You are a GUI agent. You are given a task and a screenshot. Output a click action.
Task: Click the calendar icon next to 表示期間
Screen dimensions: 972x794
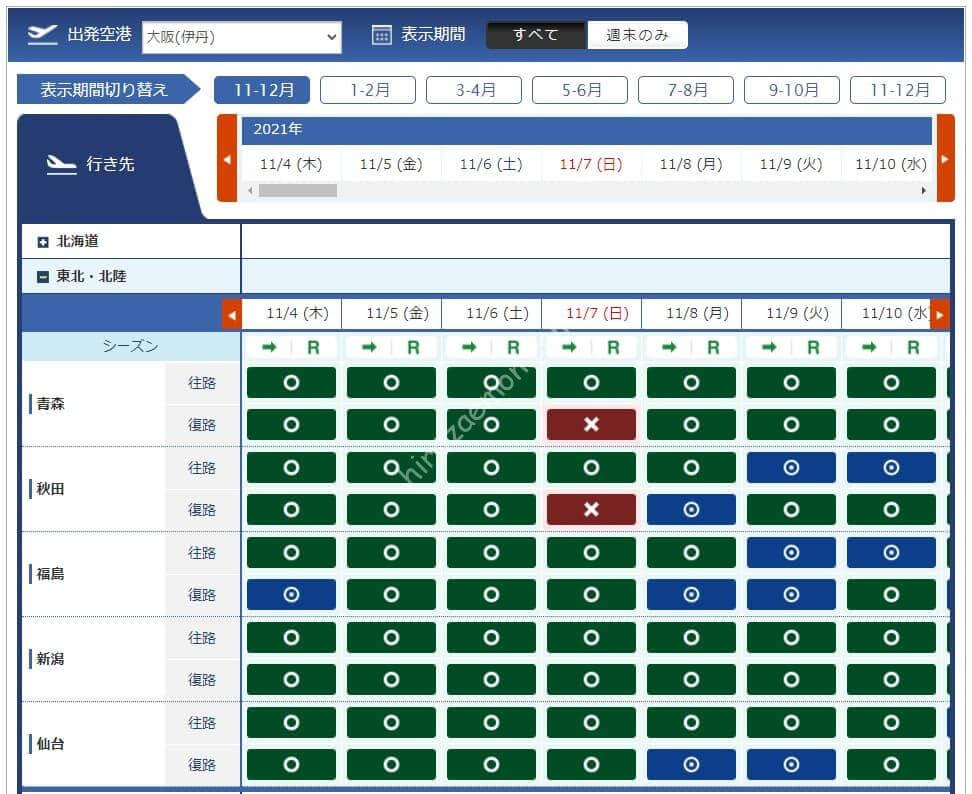coord(381,35)
